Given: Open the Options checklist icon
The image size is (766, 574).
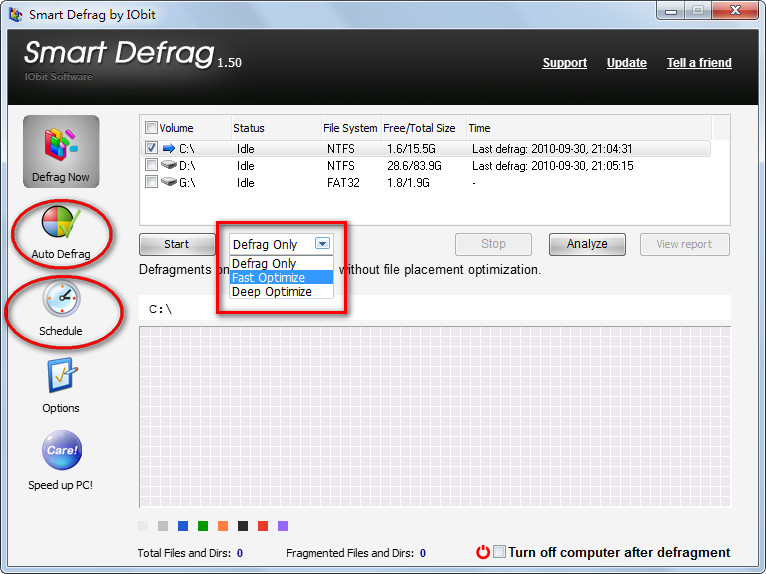Looking at the screenshot, I should coord(62,375).
